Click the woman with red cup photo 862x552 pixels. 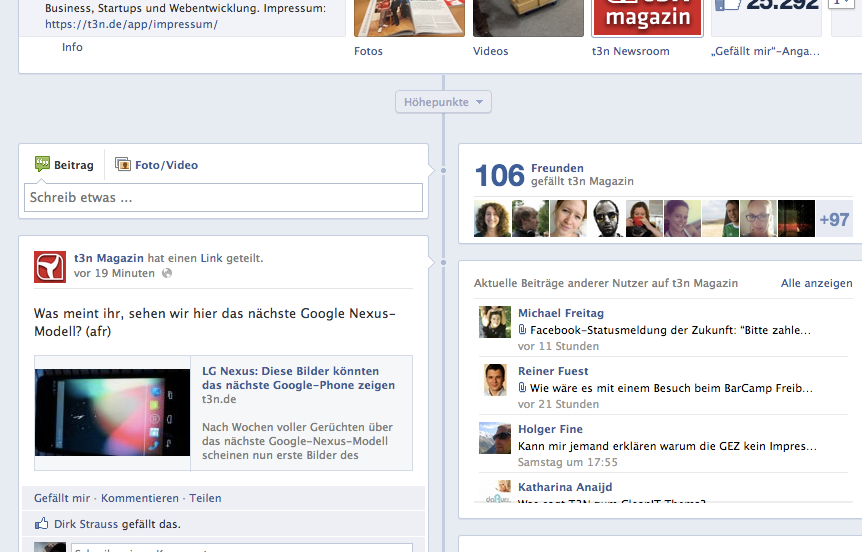[x=644, y=218]
